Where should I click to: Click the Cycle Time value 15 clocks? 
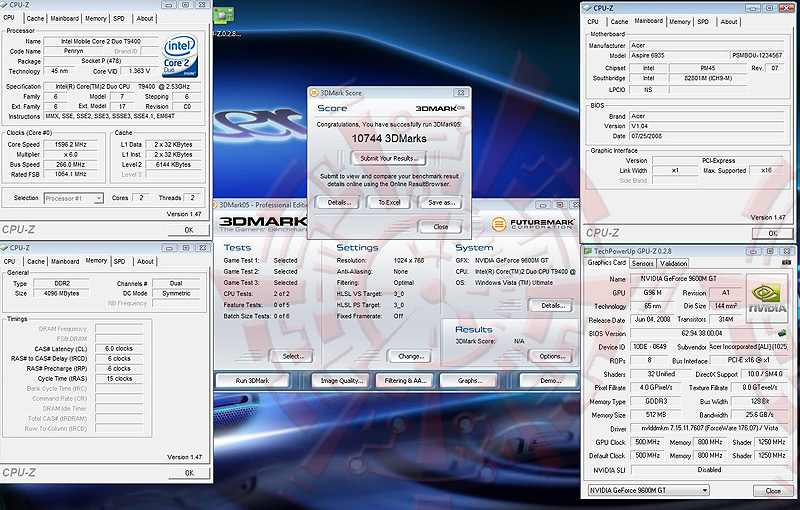[119, 379]
